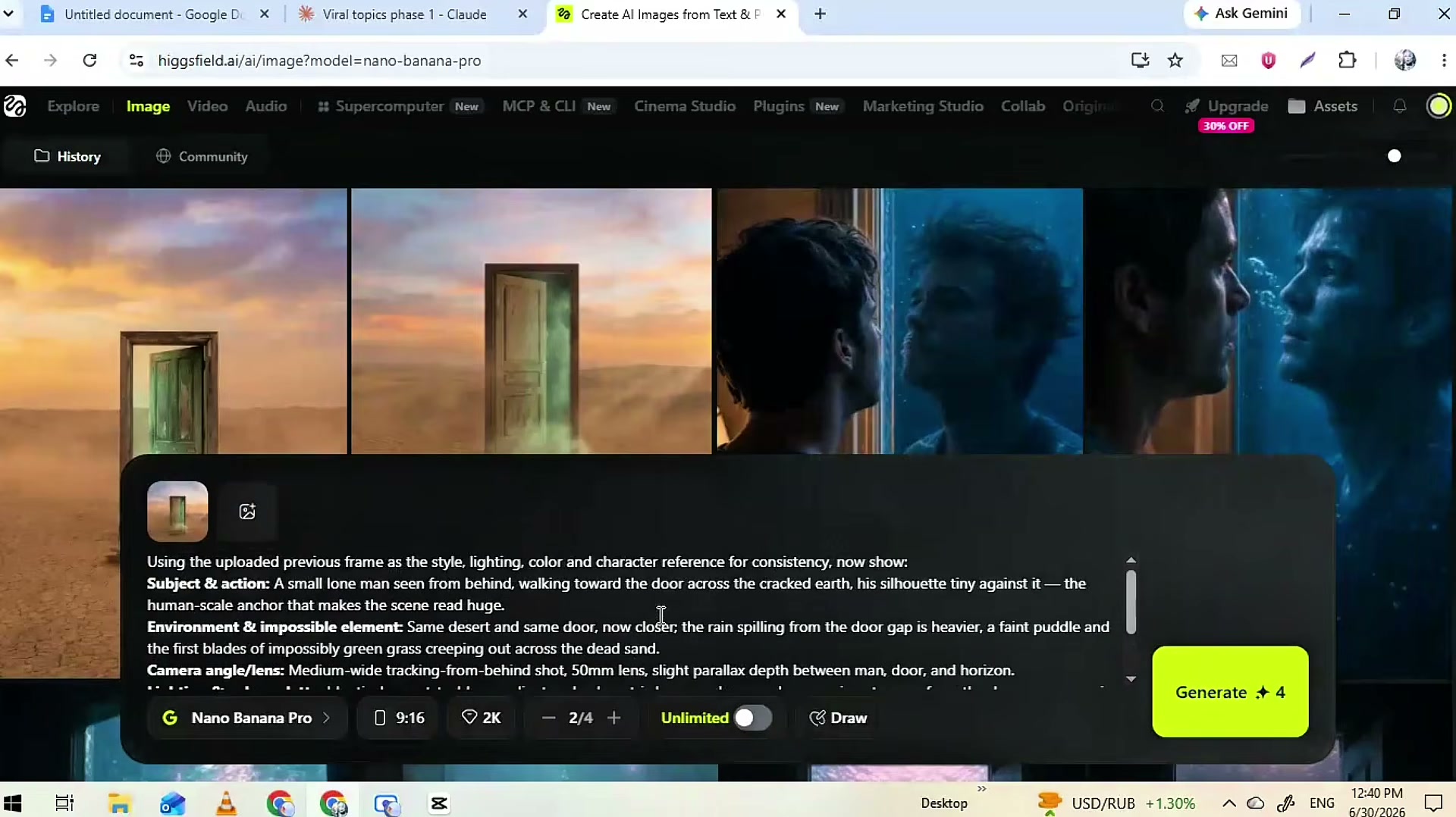The image size is (1456, 817).
Task: Open the browser extensions puzzle icon
Action: click(1348, 61)
